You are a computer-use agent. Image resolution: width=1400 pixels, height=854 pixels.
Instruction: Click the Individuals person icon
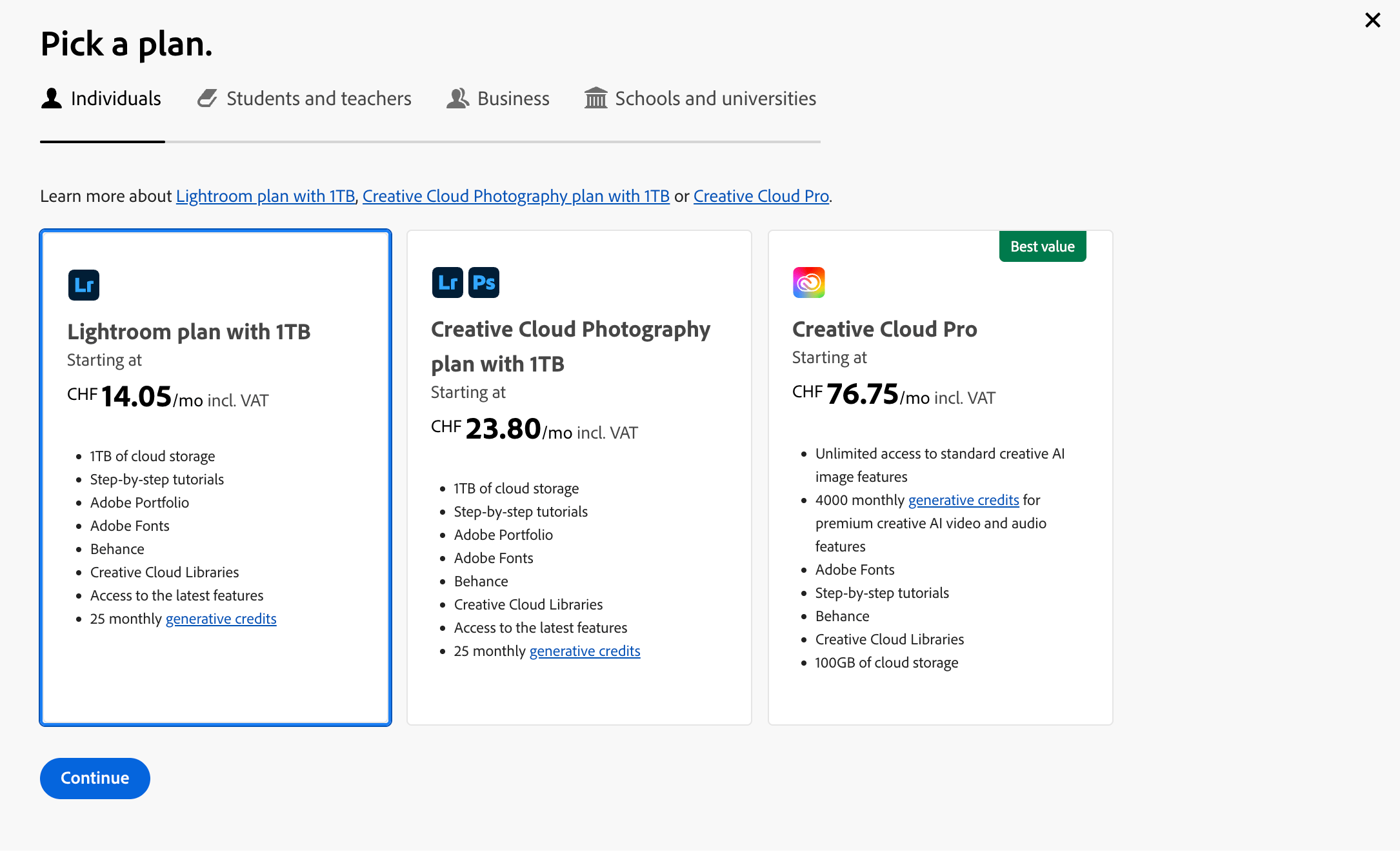click(52, 99)
